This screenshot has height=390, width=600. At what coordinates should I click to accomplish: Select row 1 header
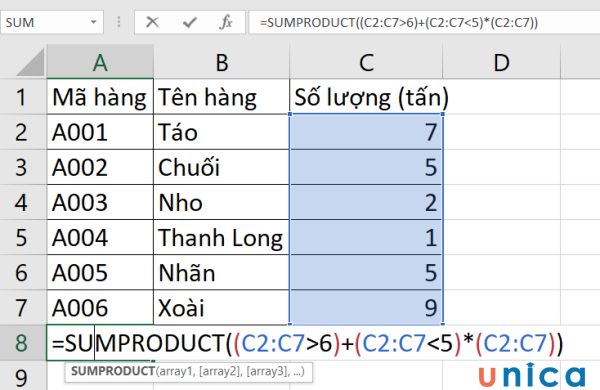(x=22, y=97)
